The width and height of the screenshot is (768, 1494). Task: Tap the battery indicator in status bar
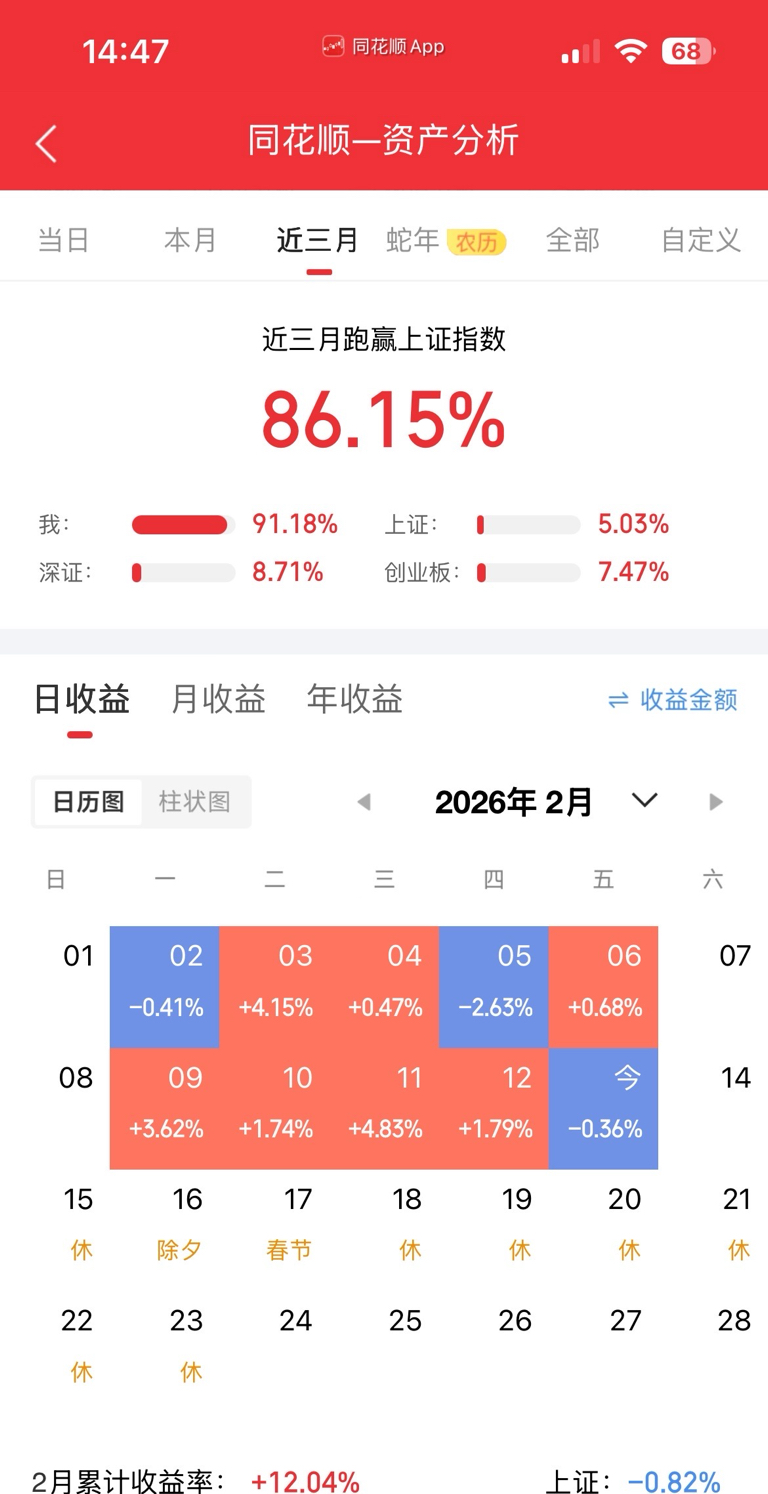click(x=688, y=51)
